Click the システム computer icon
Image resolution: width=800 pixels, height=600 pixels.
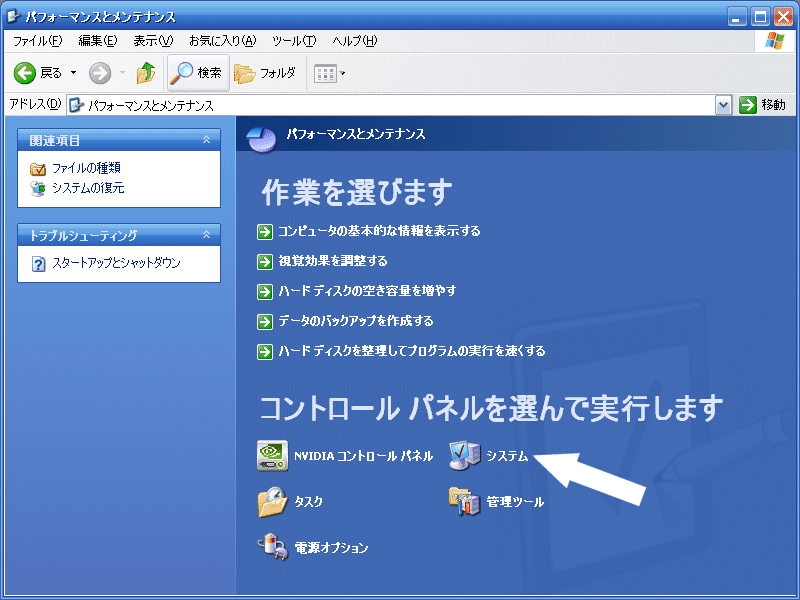click(x=465, y=455)
